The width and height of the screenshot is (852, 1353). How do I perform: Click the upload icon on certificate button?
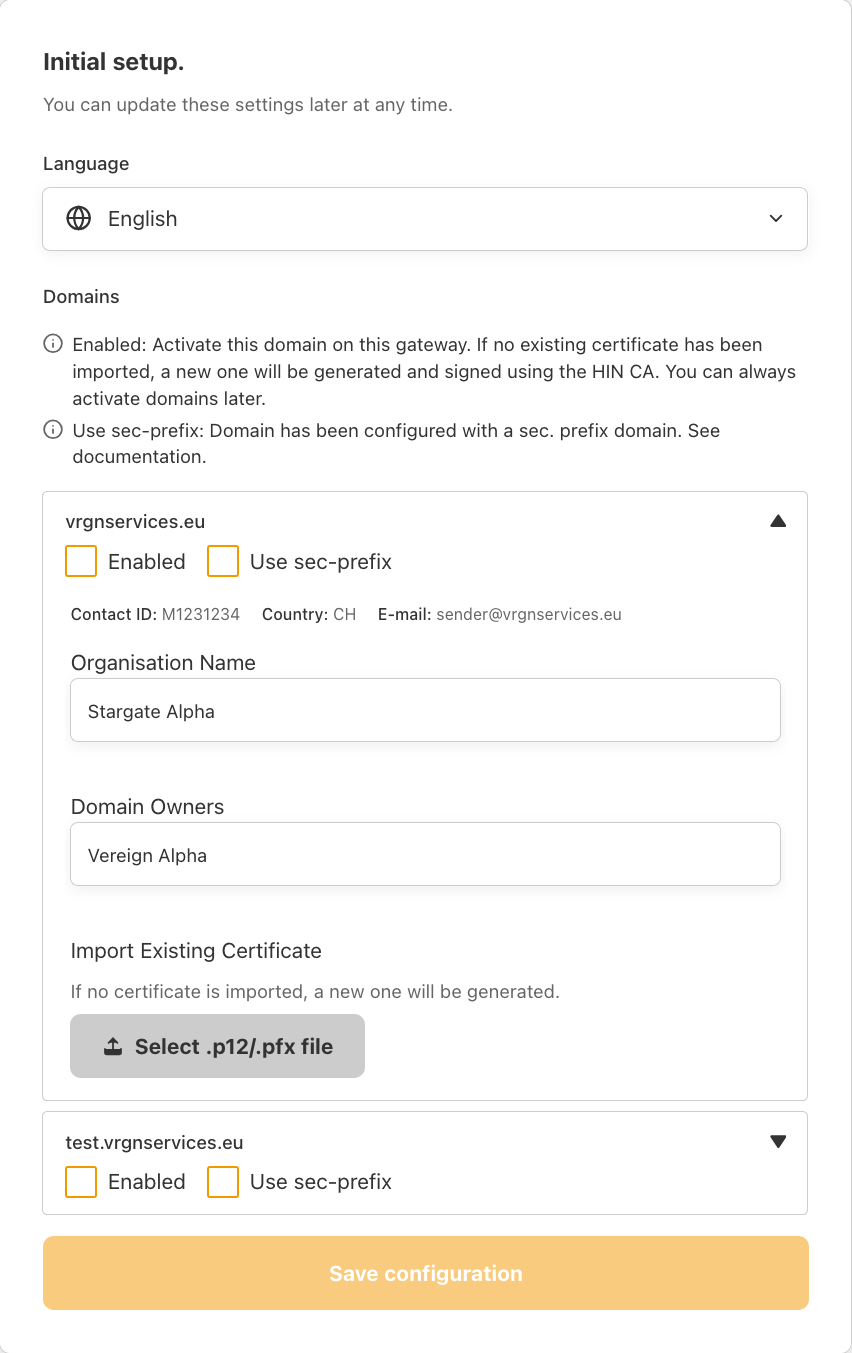coord(113,1047)
